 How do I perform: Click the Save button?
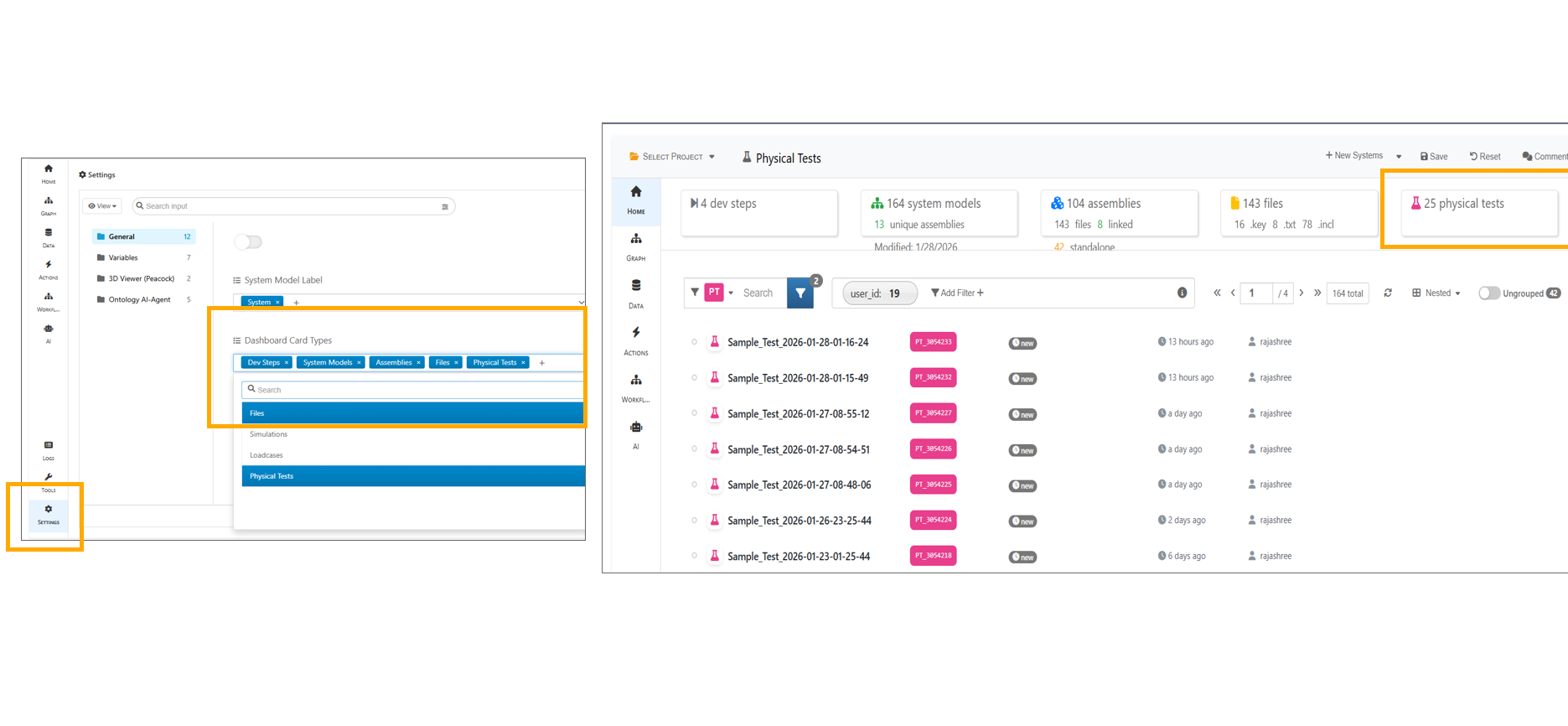click(1434, 157)
